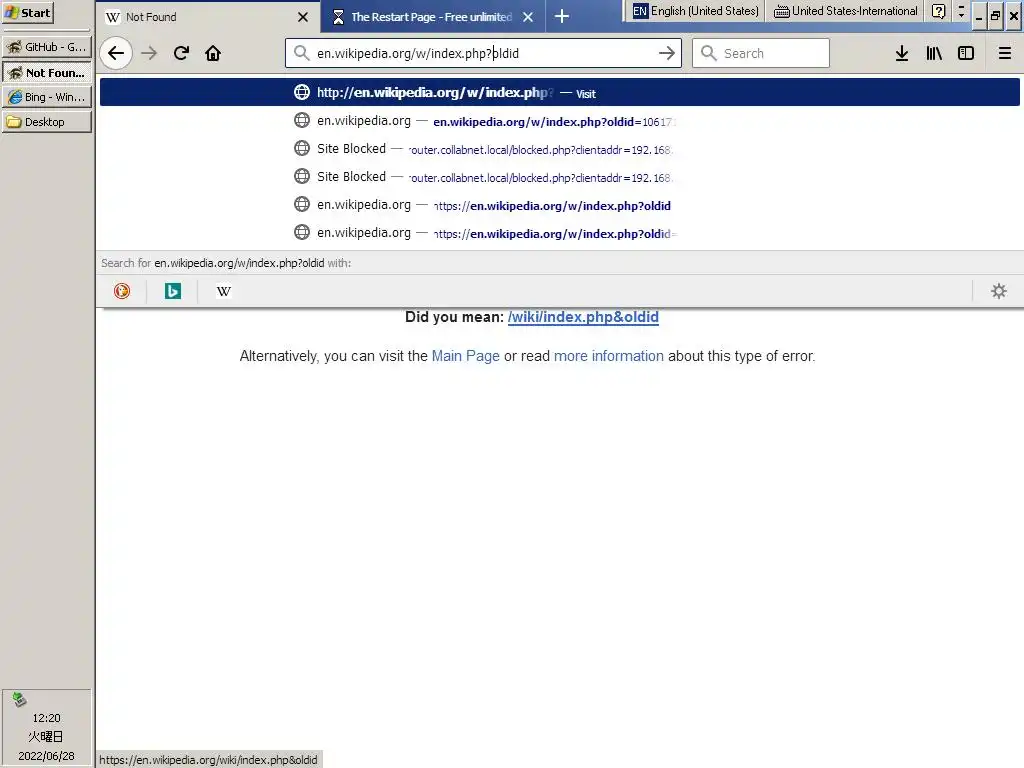Viewport: 1024px width, 768px height.
Task: Switch to Bing taskbar window
Action: click(x=47, y=97)
